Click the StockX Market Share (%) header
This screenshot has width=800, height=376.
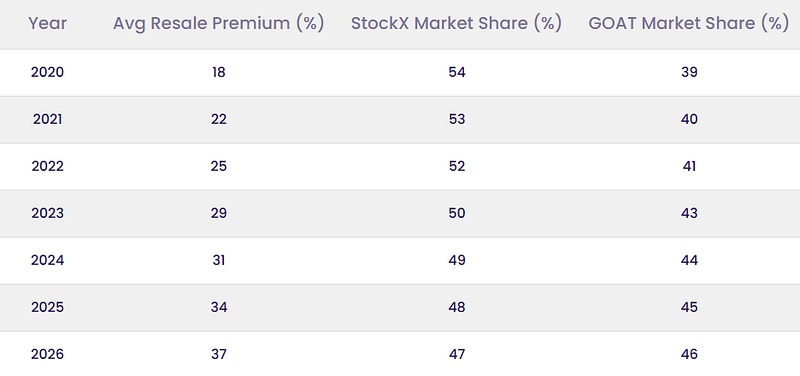[457, 24]
